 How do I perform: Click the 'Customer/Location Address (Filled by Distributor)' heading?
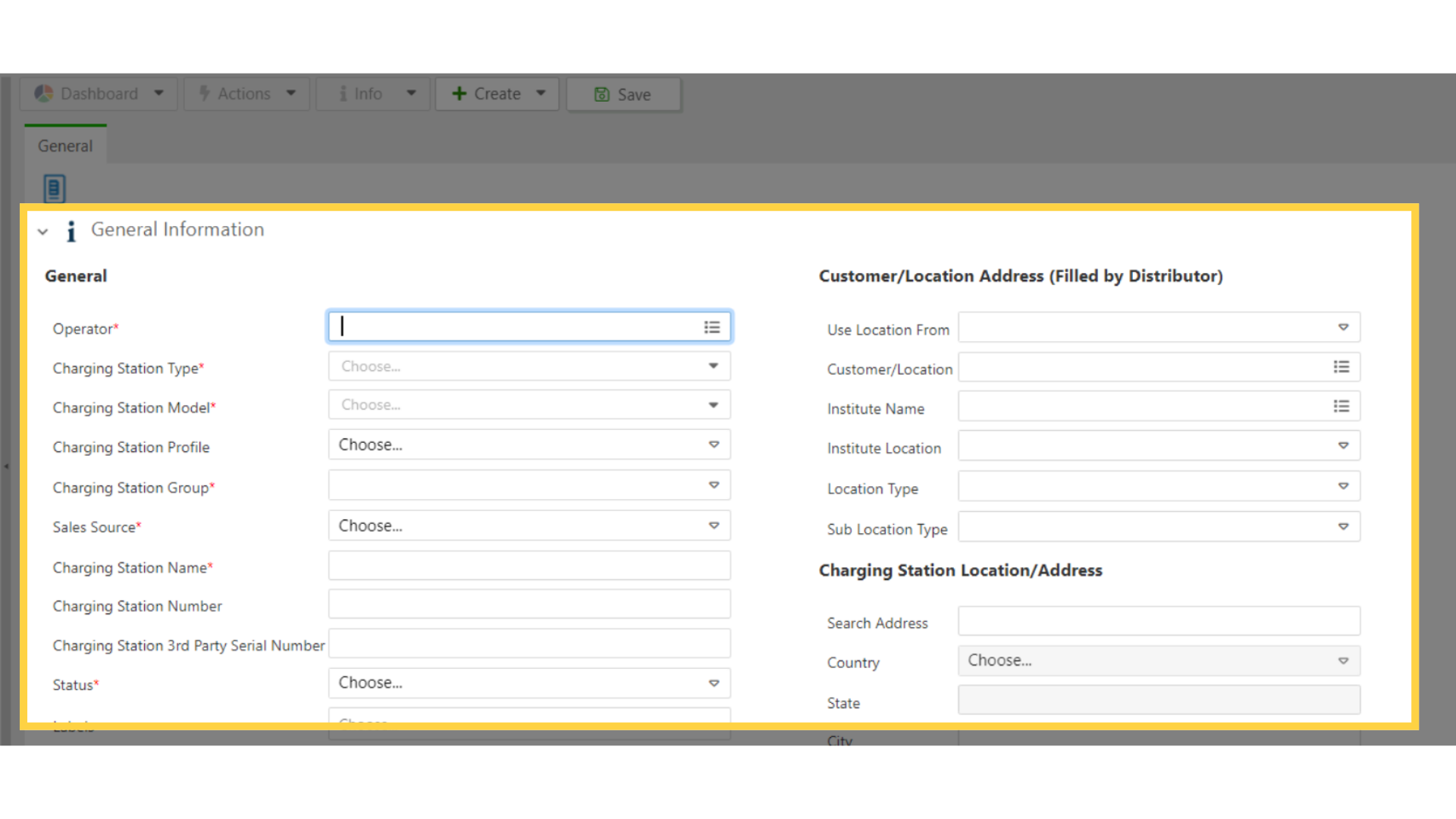tap(1021, 276)
